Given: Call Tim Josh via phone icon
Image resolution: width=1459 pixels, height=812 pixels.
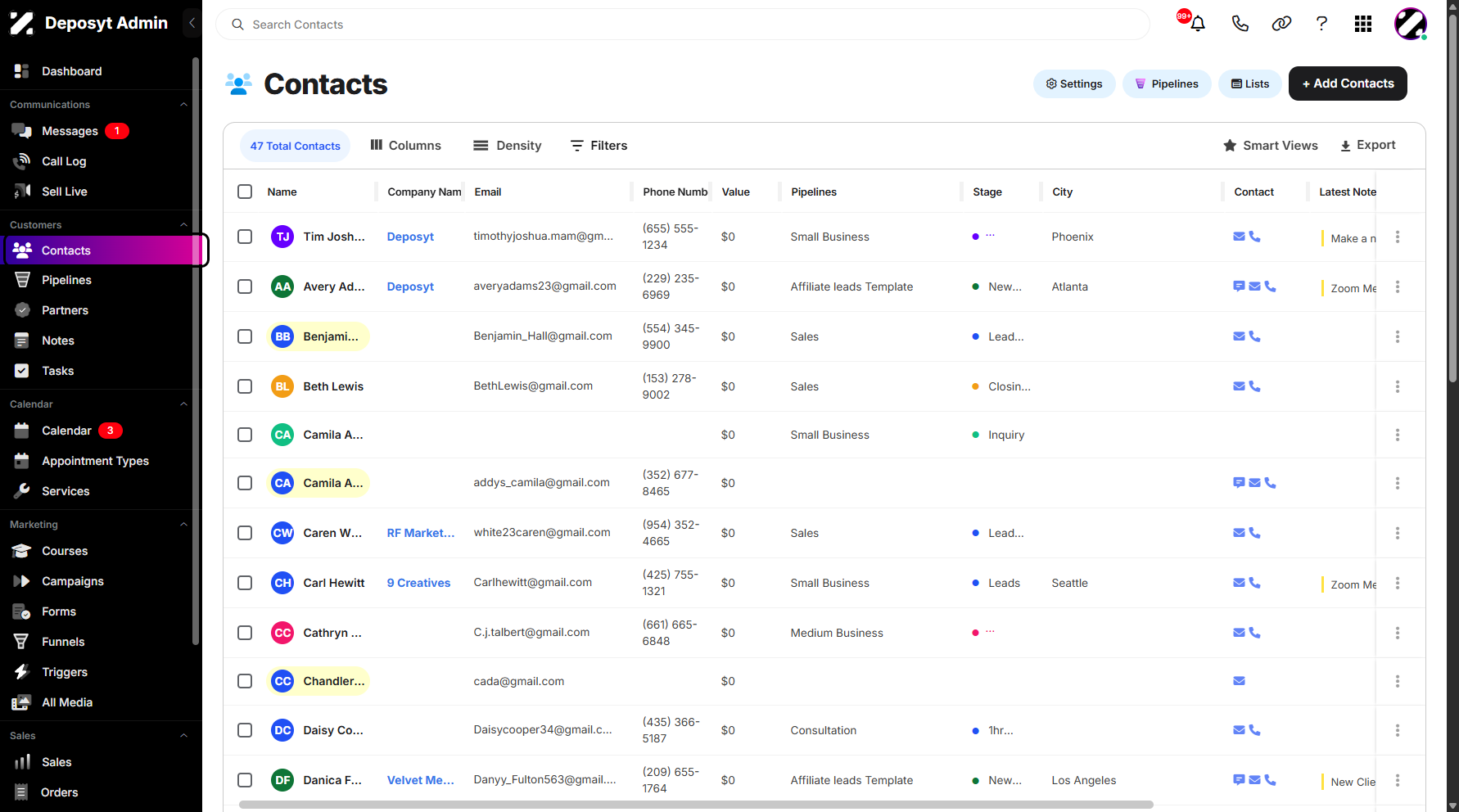Looking at the screenshot, I should tap(1254, 237).
